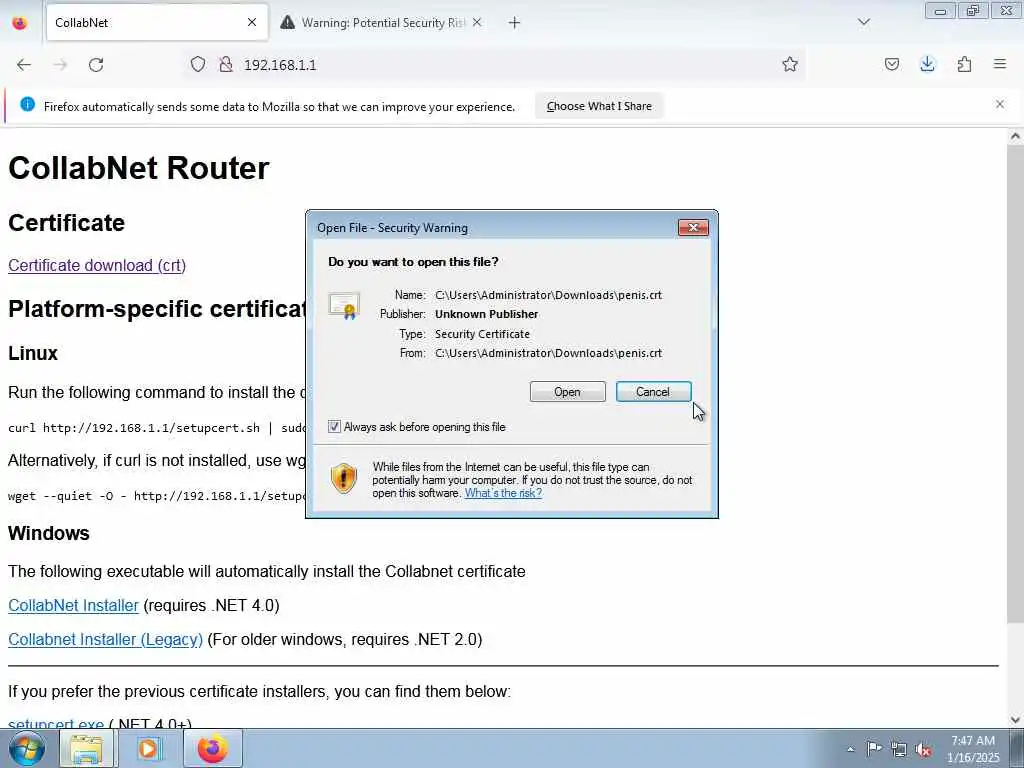
Task: Click the page scrollbar down arrow
Action: [1015, 720]
